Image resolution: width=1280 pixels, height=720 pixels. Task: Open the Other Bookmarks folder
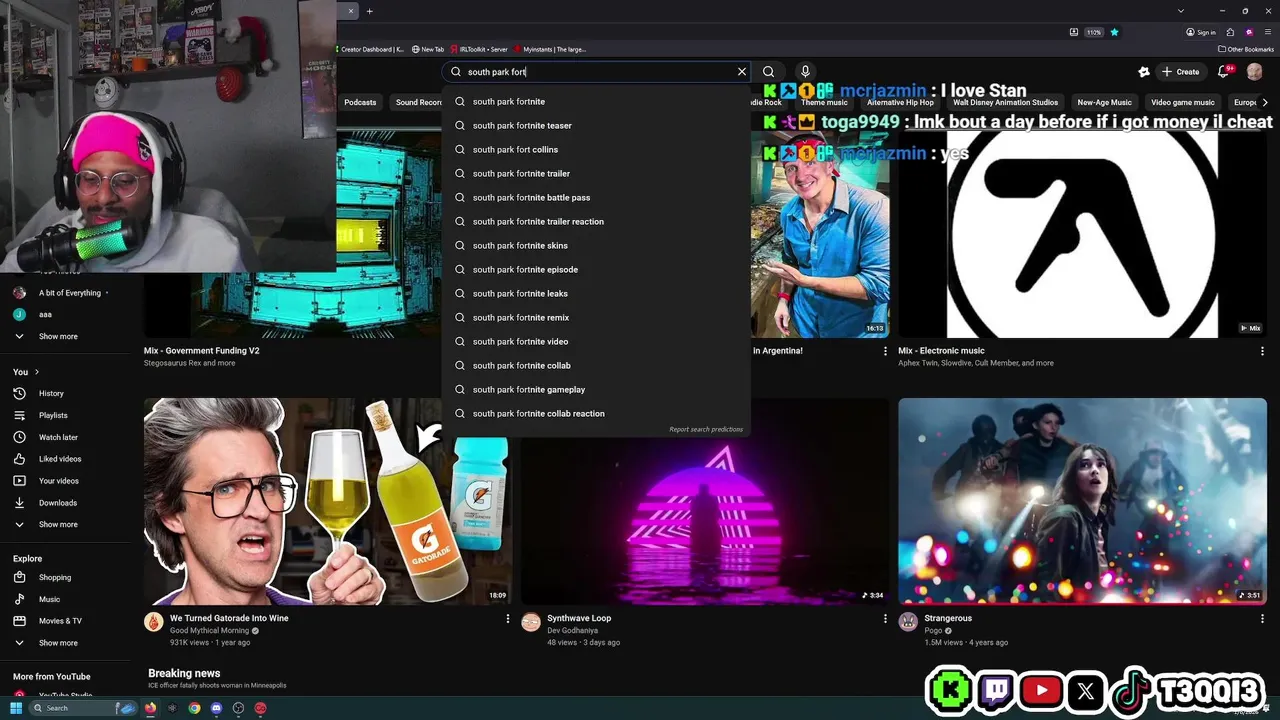pos(1246,49)
